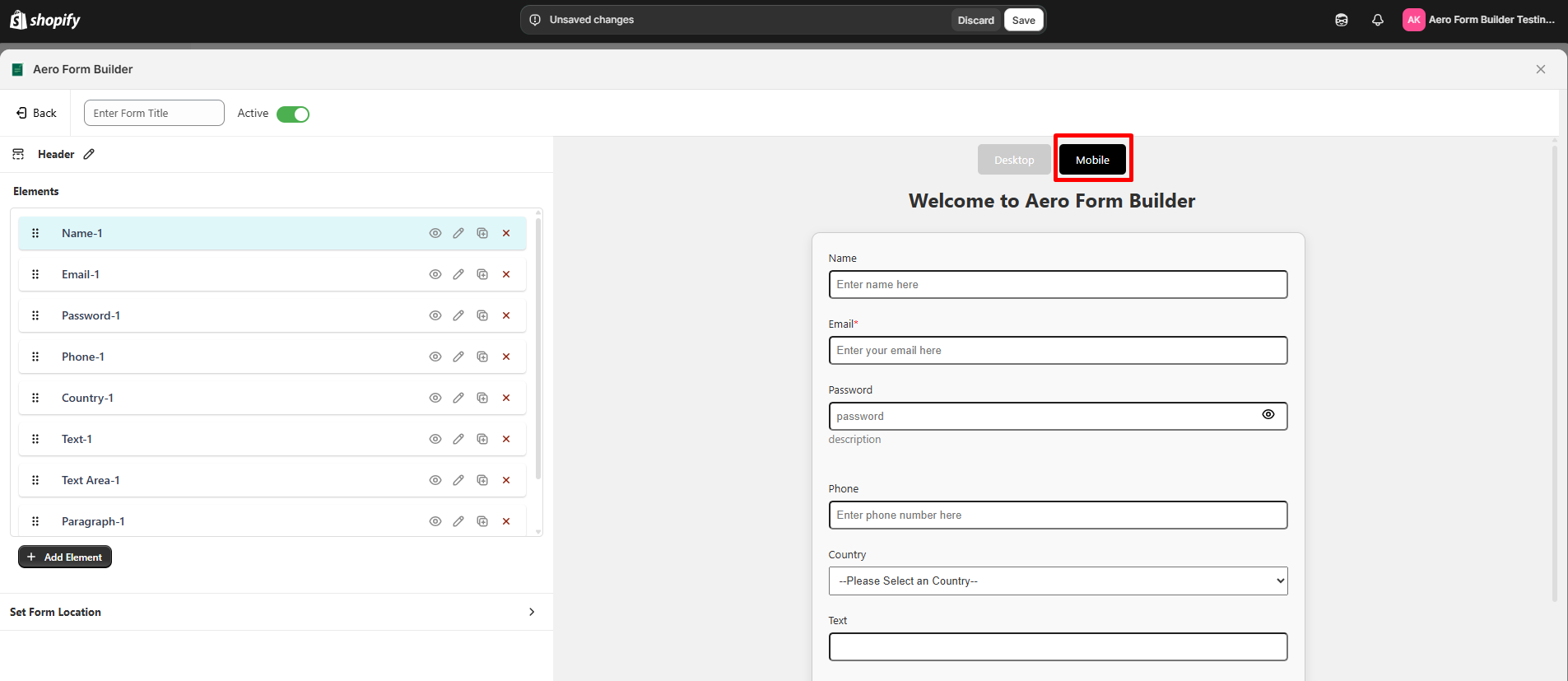Screen dimensions: 1568x681
Task: Click the Enter Form Title field
Action: (x=154, y=113)
